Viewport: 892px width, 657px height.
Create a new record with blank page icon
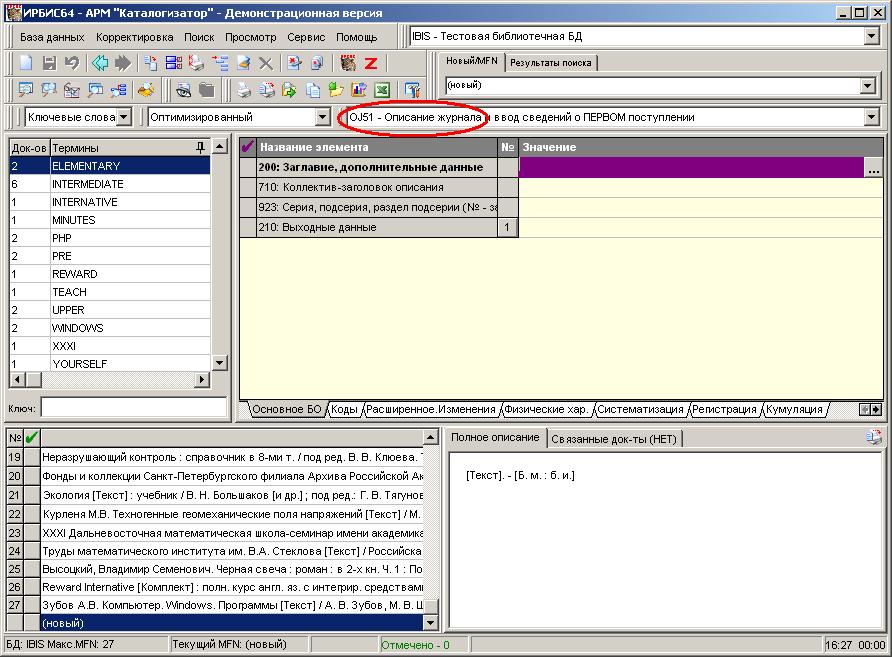26,63
